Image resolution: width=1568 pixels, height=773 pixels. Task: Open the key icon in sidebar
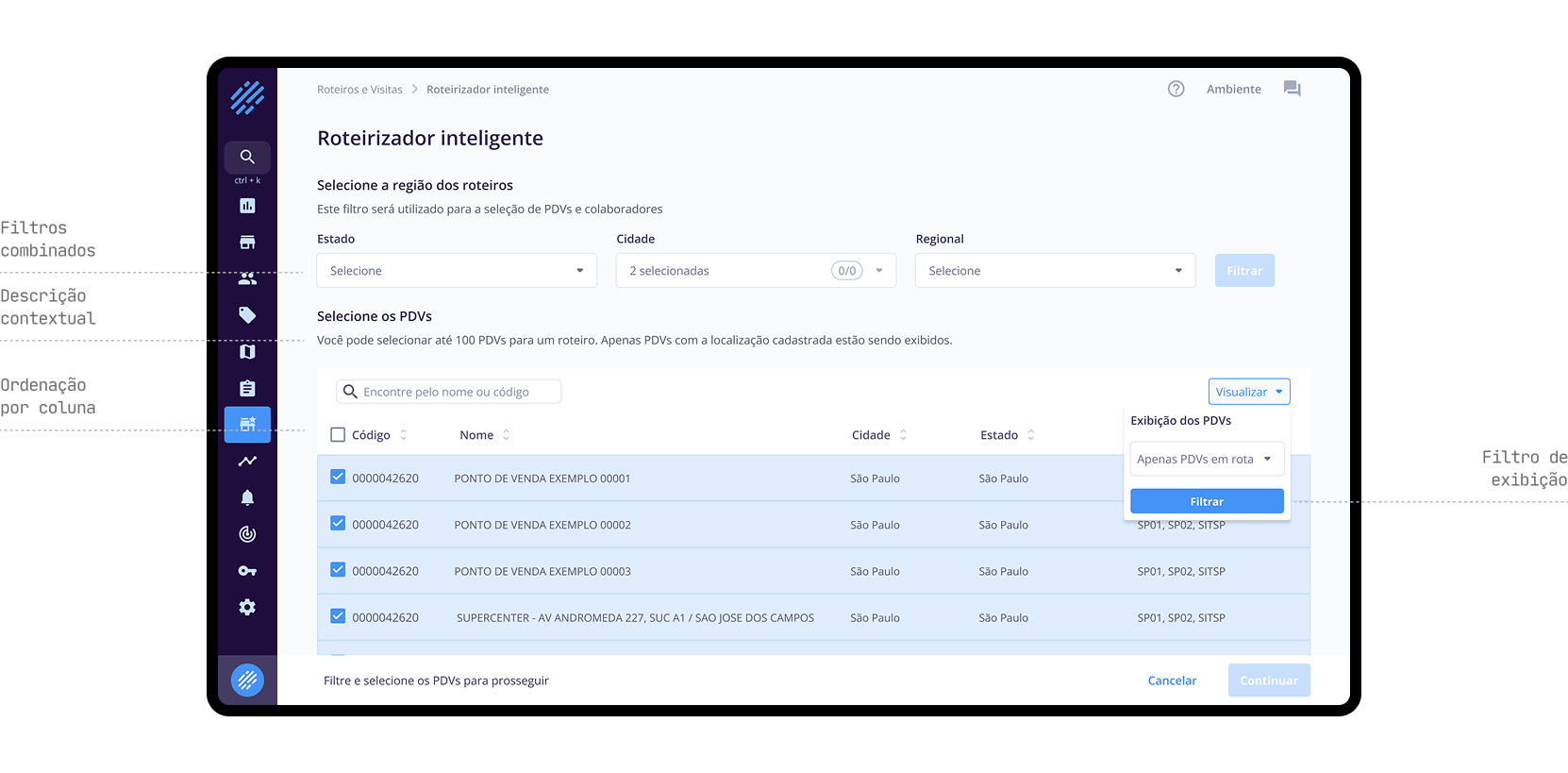point(247,571)
